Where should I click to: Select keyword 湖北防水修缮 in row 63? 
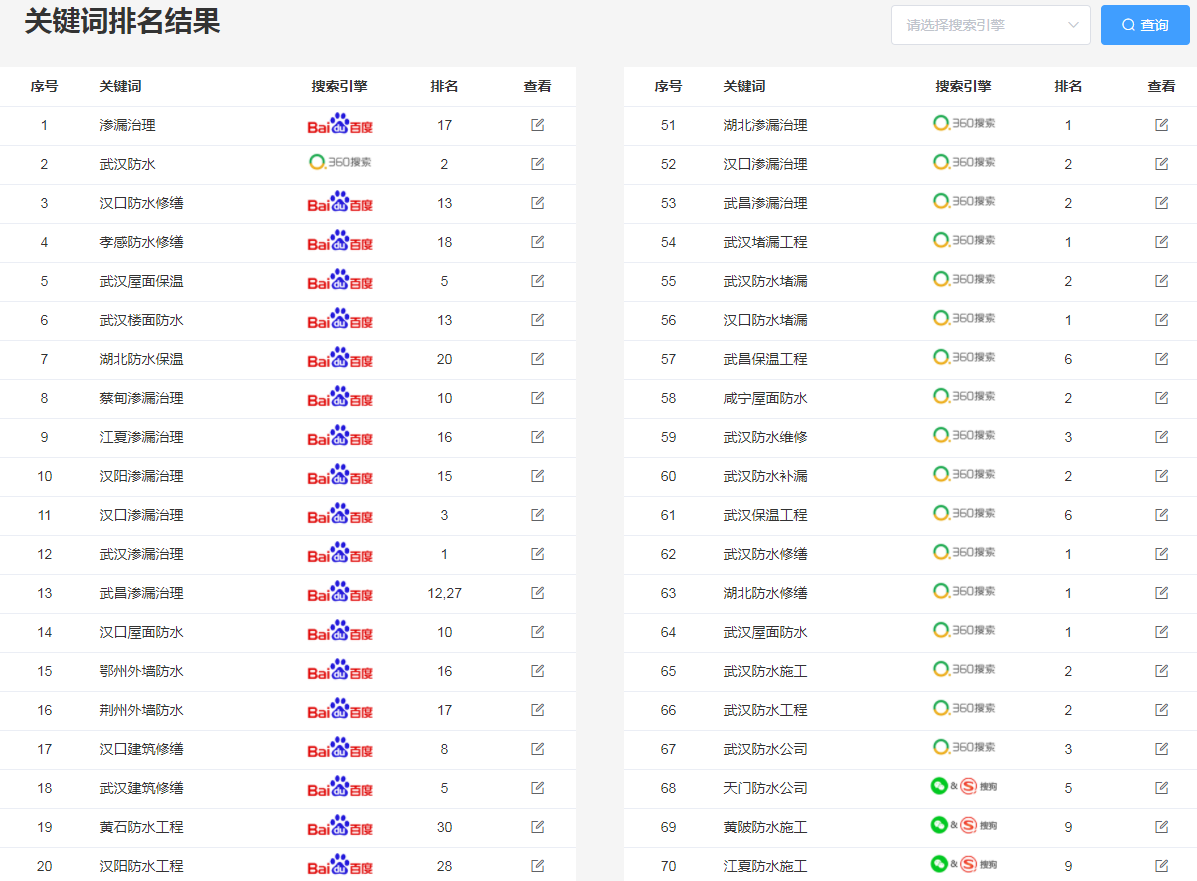coord(765,593)
